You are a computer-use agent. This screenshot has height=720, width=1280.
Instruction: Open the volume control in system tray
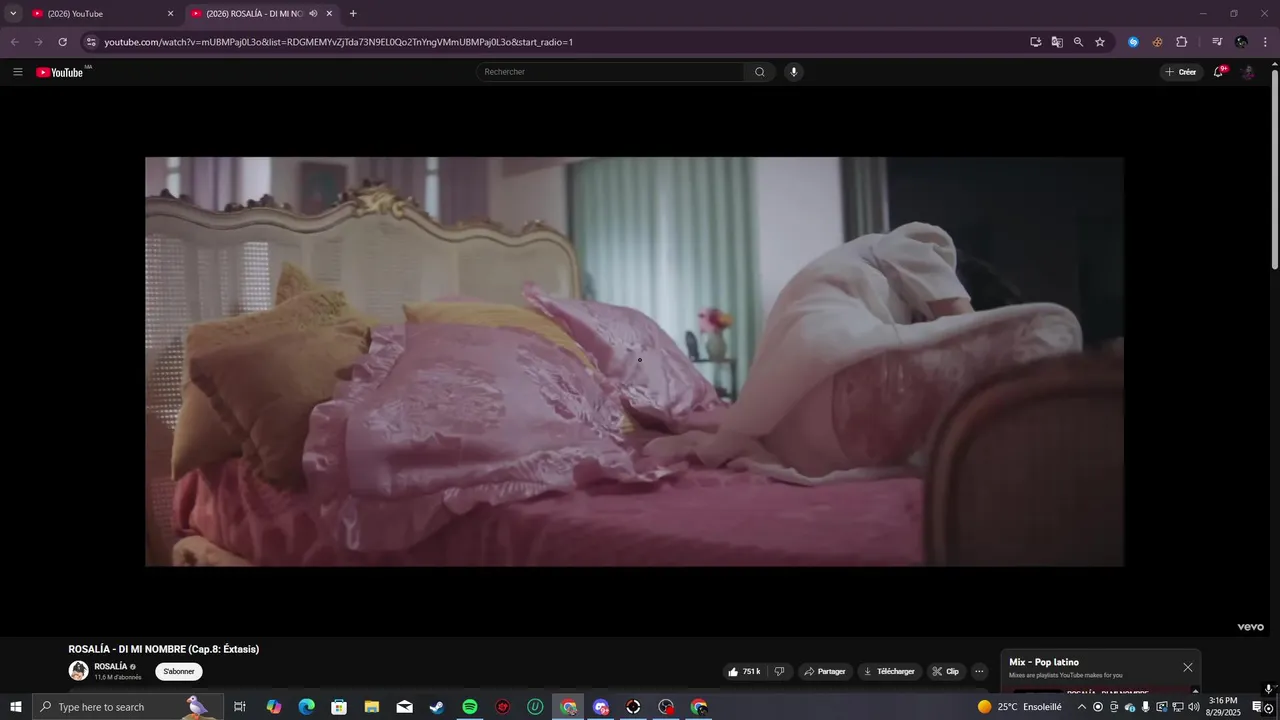1193,707
